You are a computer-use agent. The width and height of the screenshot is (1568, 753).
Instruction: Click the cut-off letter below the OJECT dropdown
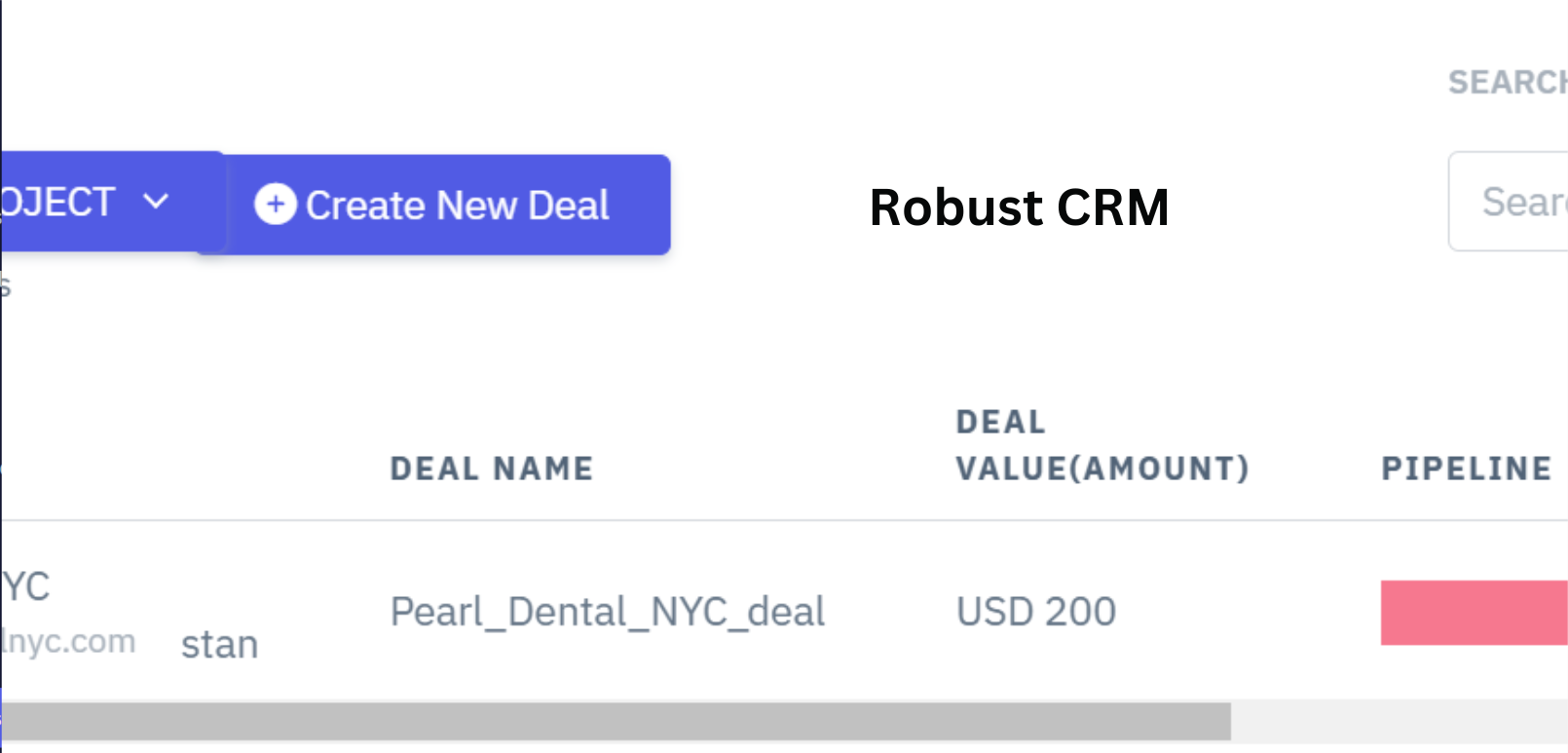pyautogui.click(x=5, y=285)
